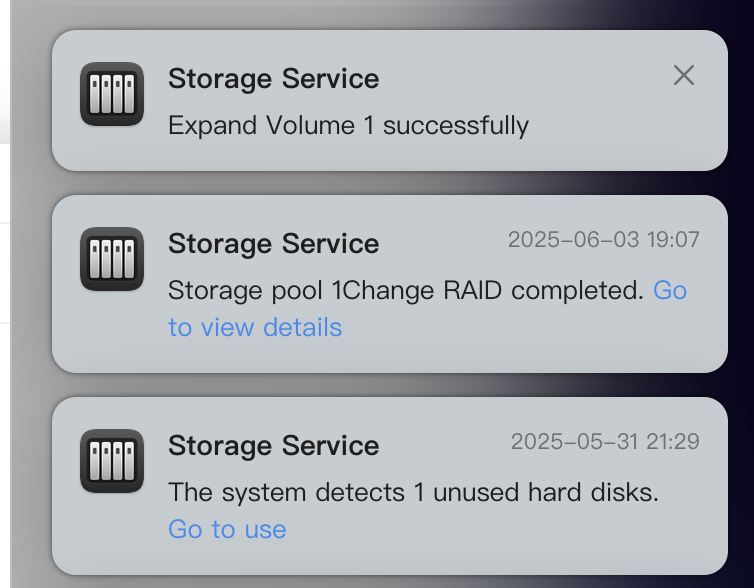Click Storage Service title of Expand Volume notification
754x588 pixels.
(x=274, y=78)
